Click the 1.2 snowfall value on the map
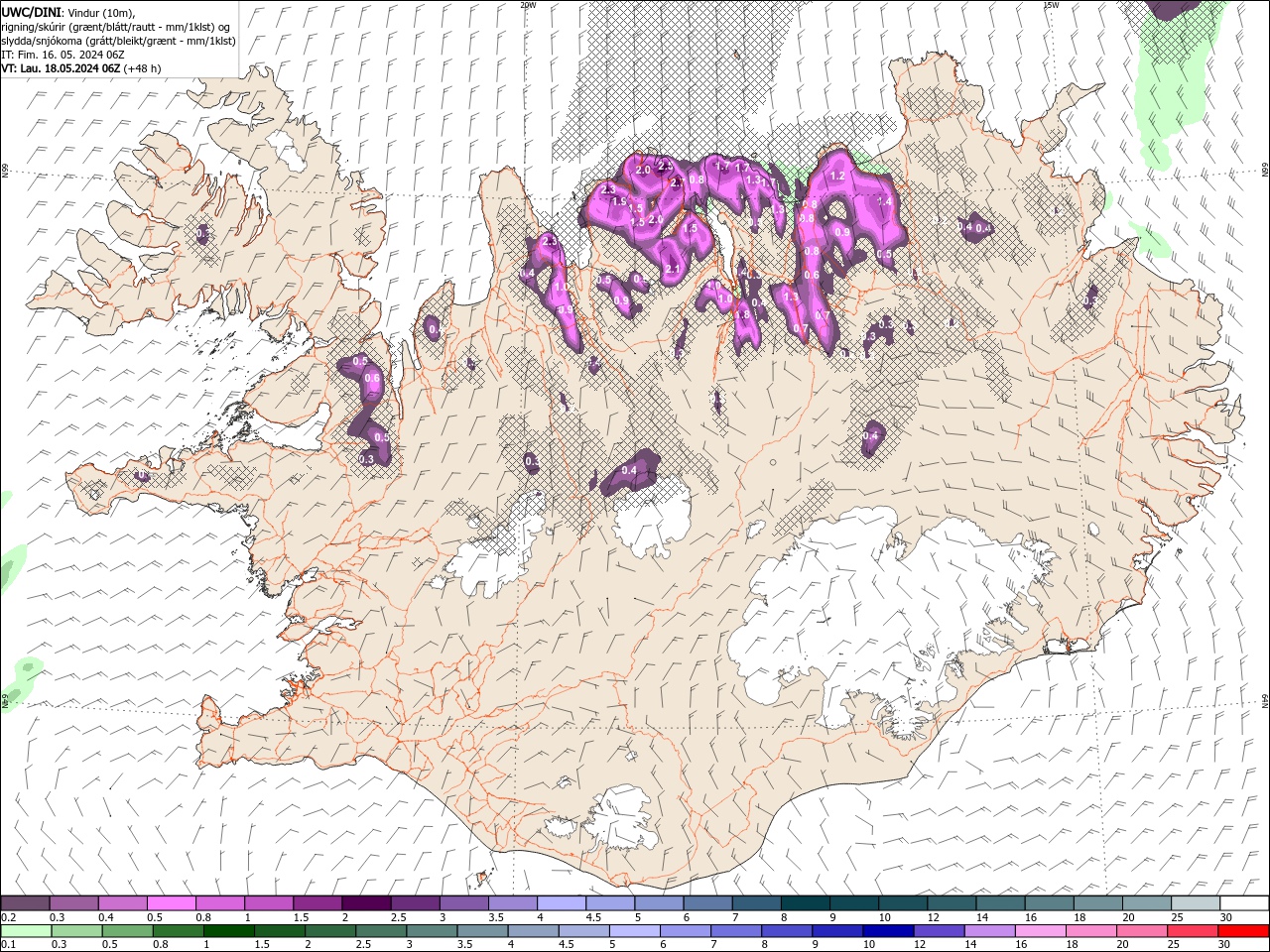The height and width of the screenshot is (952, 1270). [836, 176]
